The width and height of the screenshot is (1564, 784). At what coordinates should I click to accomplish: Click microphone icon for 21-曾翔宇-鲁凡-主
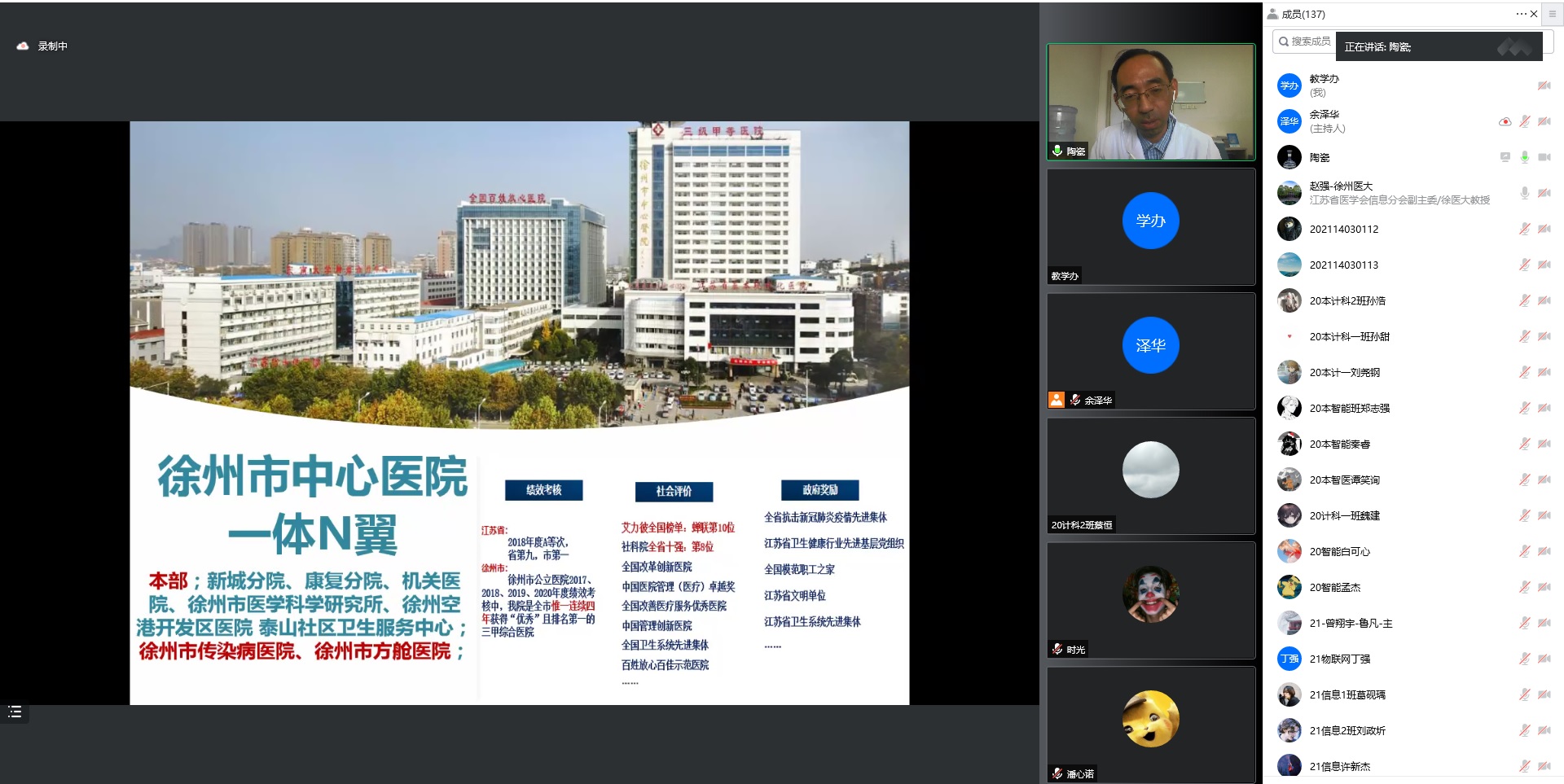[x=1524, y=623]
